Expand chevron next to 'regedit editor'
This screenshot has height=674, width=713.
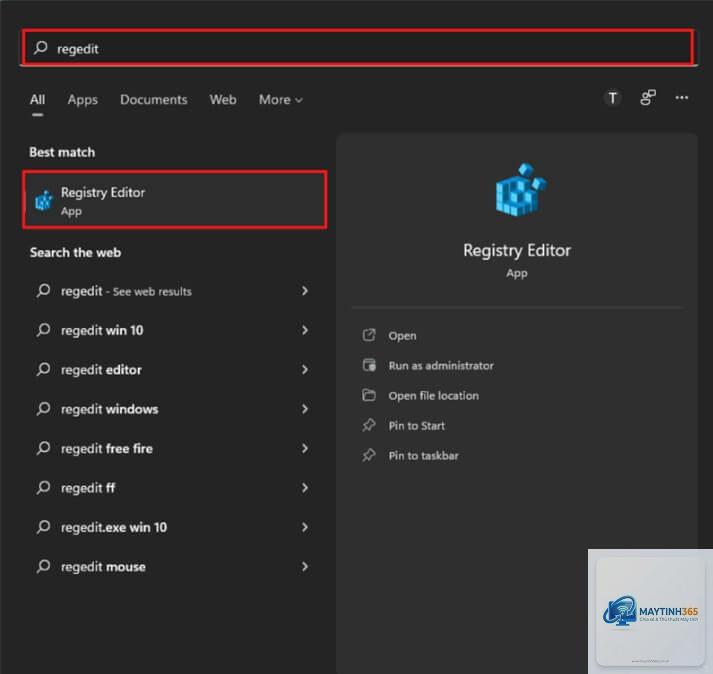[305, 370]
